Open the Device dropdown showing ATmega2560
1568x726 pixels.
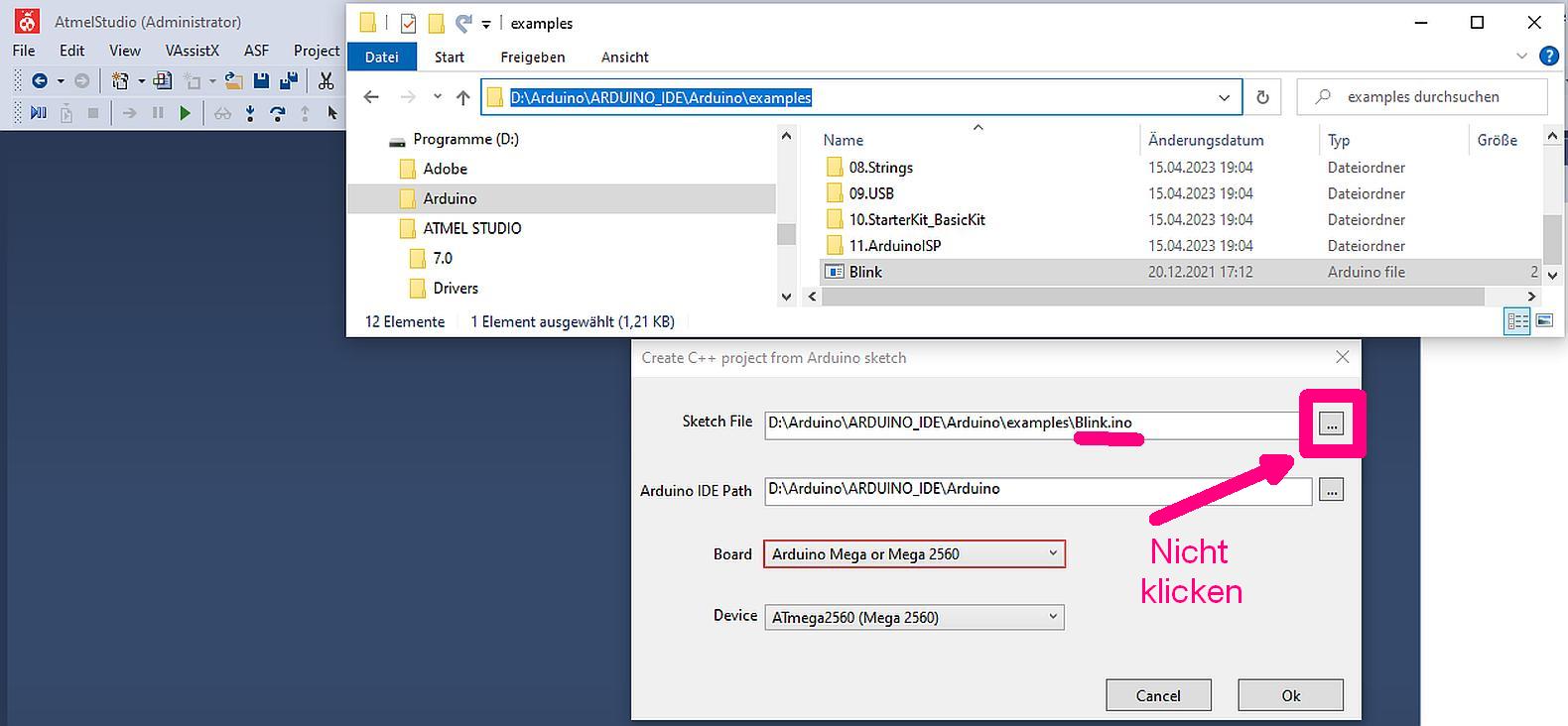pyautogui.click(x=914, y=617)
